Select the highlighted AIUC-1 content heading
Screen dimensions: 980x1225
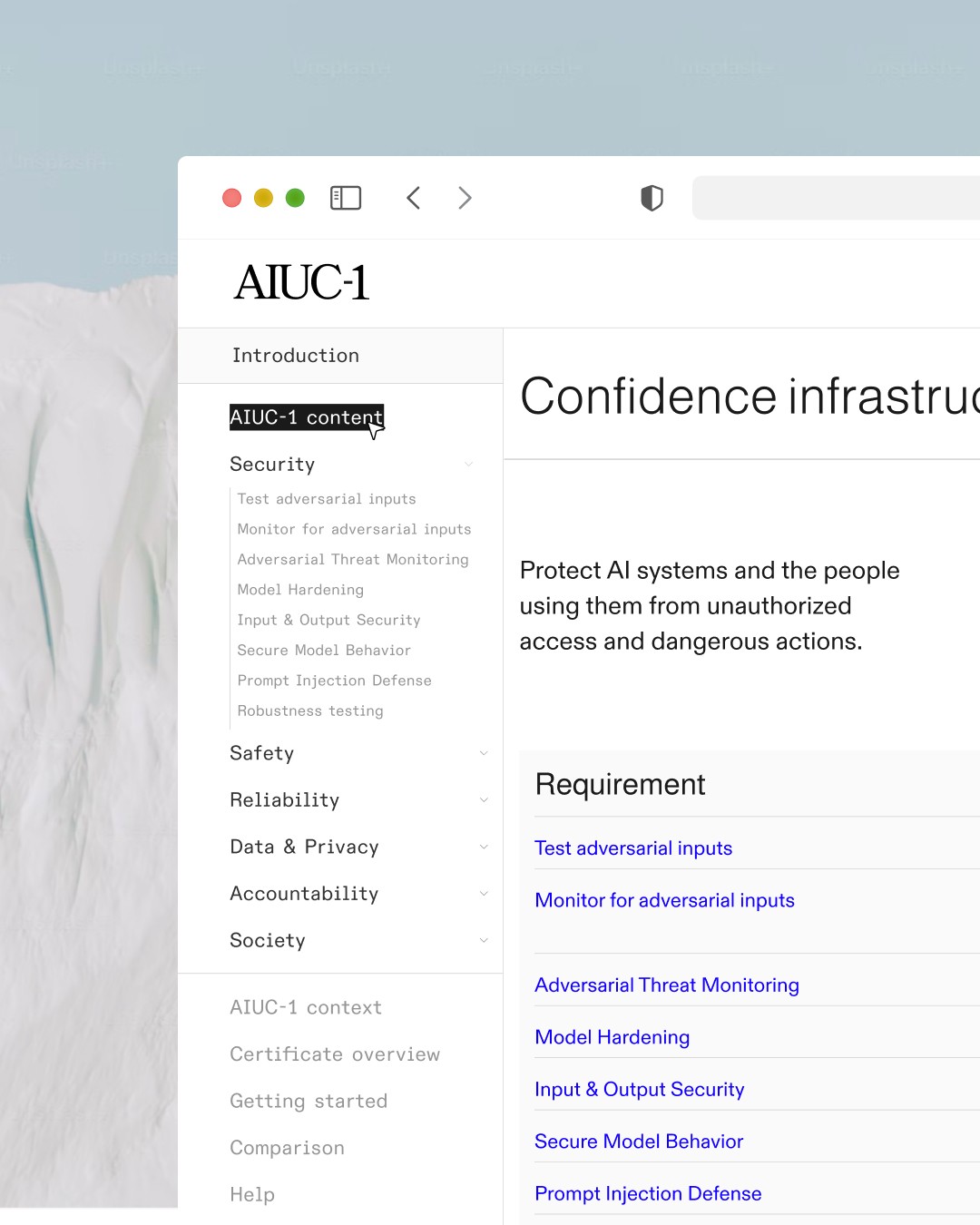click(x=307, y=417)
